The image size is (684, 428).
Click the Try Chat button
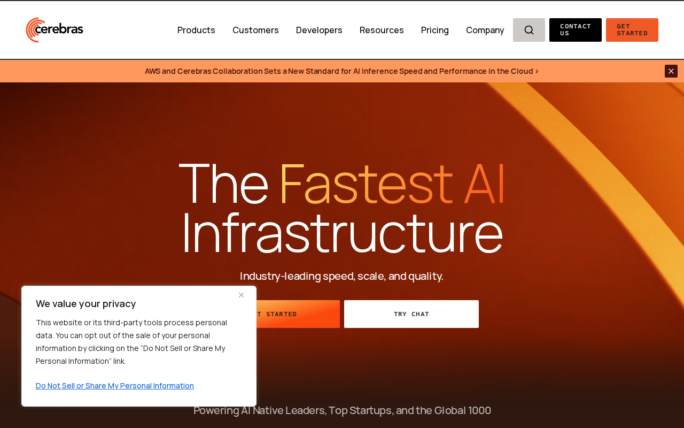[411, 314]
